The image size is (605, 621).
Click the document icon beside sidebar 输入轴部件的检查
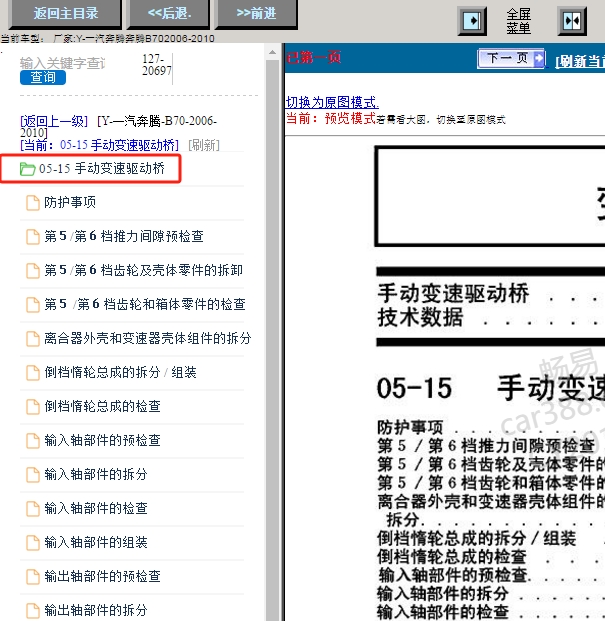[33, 509]
